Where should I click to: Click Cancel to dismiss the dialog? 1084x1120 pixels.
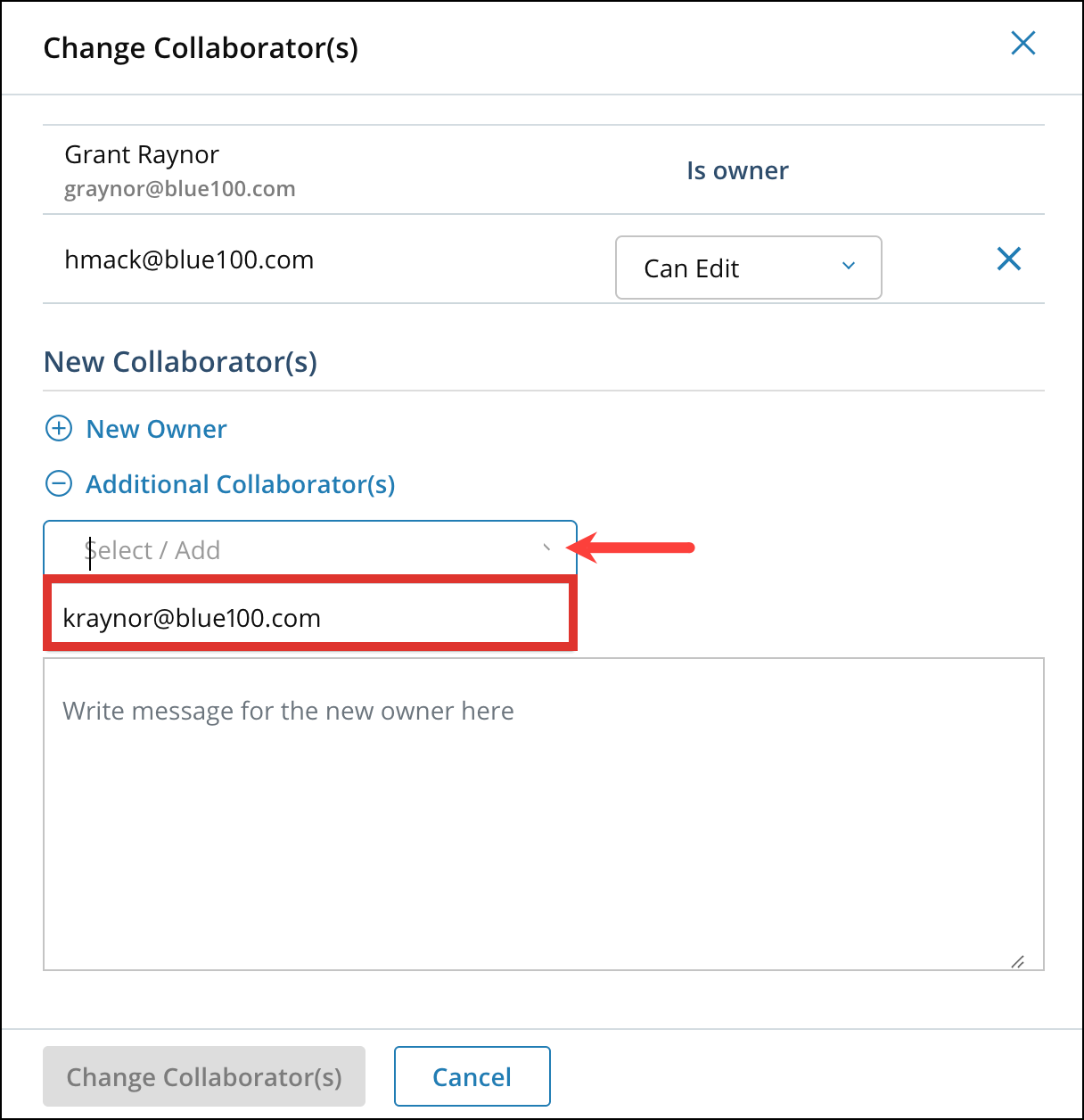point(472,1076)
